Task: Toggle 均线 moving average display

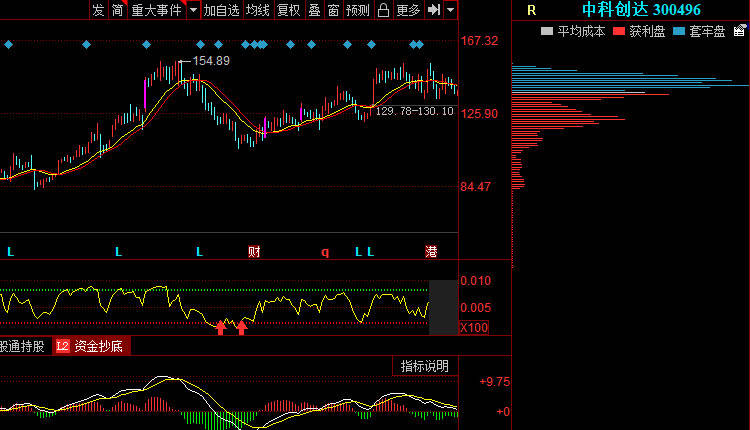Action: 258,10
